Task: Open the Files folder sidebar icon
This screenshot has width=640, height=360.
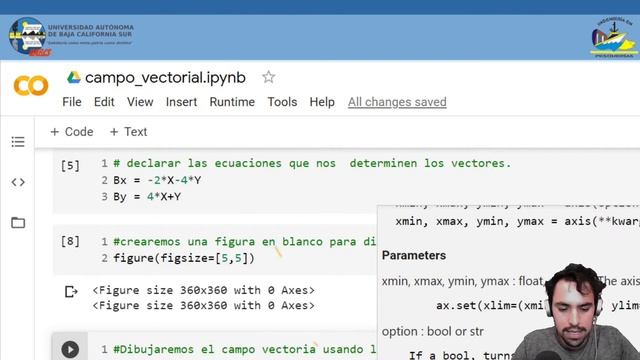Action: coord(18,222)
